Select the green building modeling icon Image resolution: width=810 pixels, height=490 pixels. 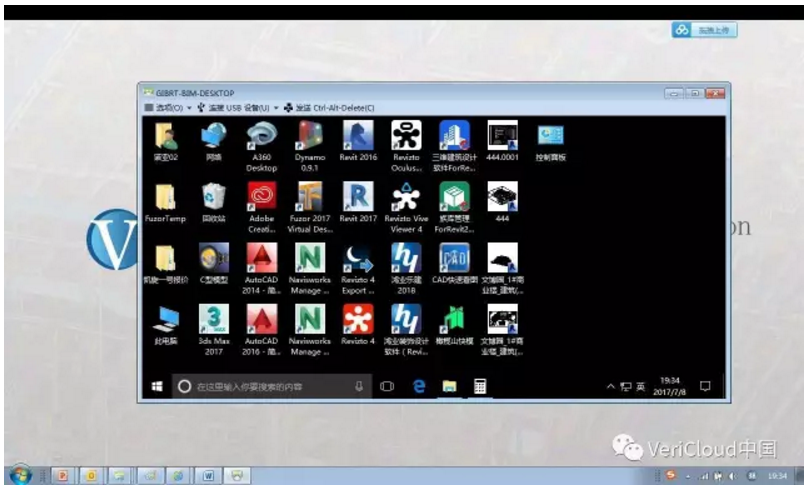point(455,325)
